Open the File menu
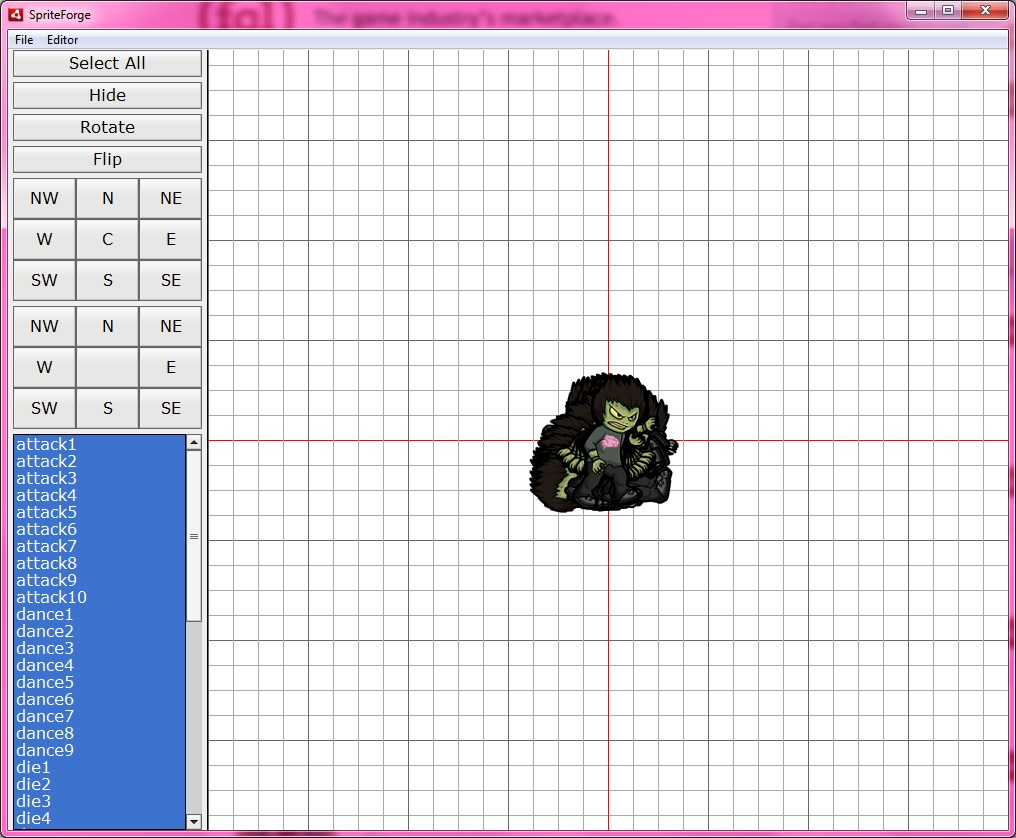Viewport: 1016px width, 838px height. coord(24,40)
